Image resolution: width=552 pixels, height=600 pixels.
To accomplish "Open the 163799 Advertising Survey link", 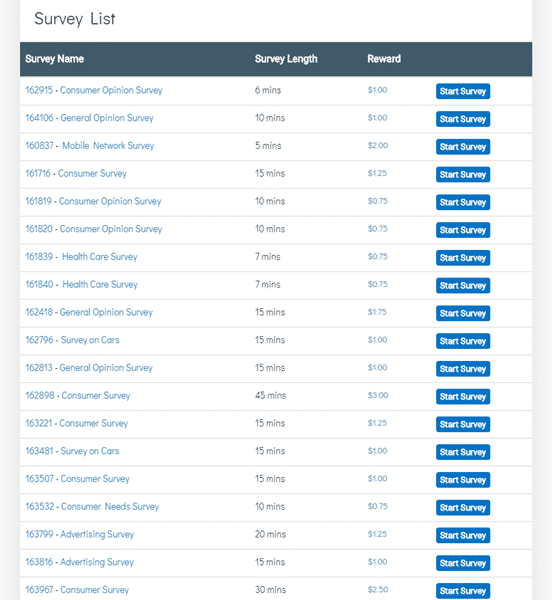I will (x=80, y=534).
